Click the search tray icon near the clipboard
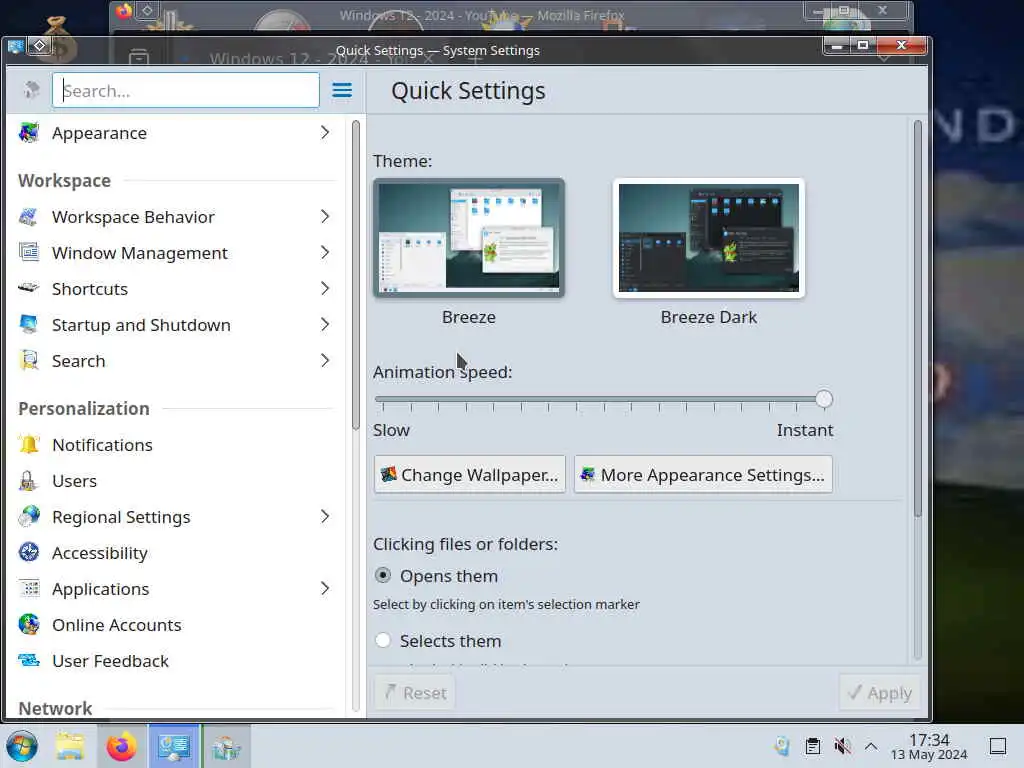This screenshot has height=768, width=1024. coord(782,746)
